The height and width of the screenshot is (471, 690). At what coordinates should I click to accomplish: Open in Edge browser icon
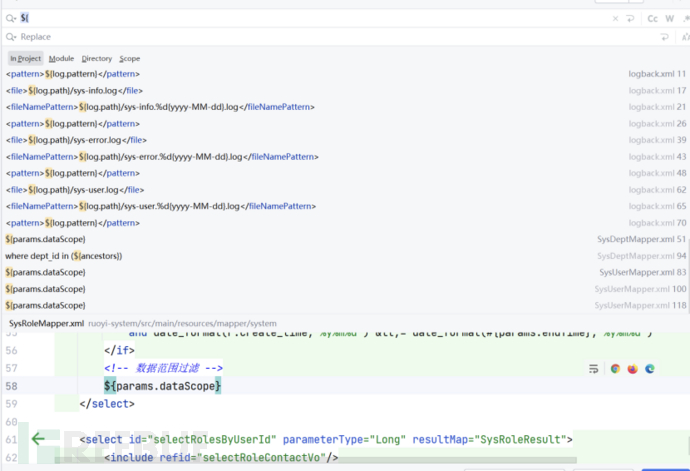(649, 369)
